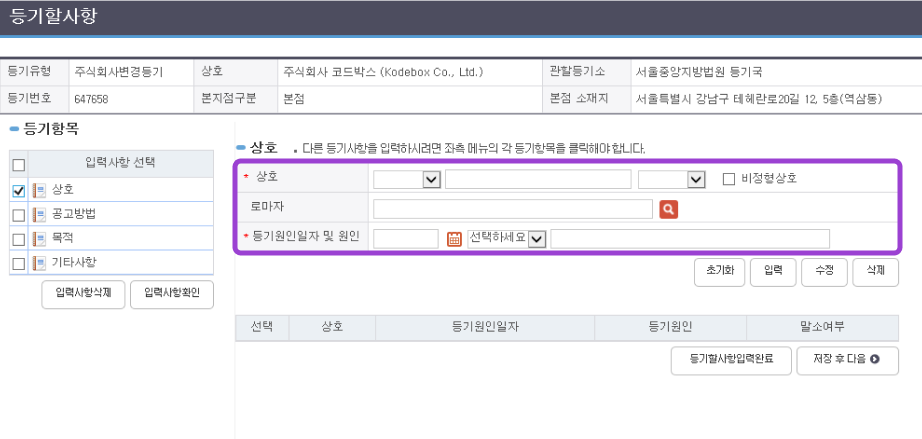Click the document icon next to 상호
922x439 pixels.
38,190
